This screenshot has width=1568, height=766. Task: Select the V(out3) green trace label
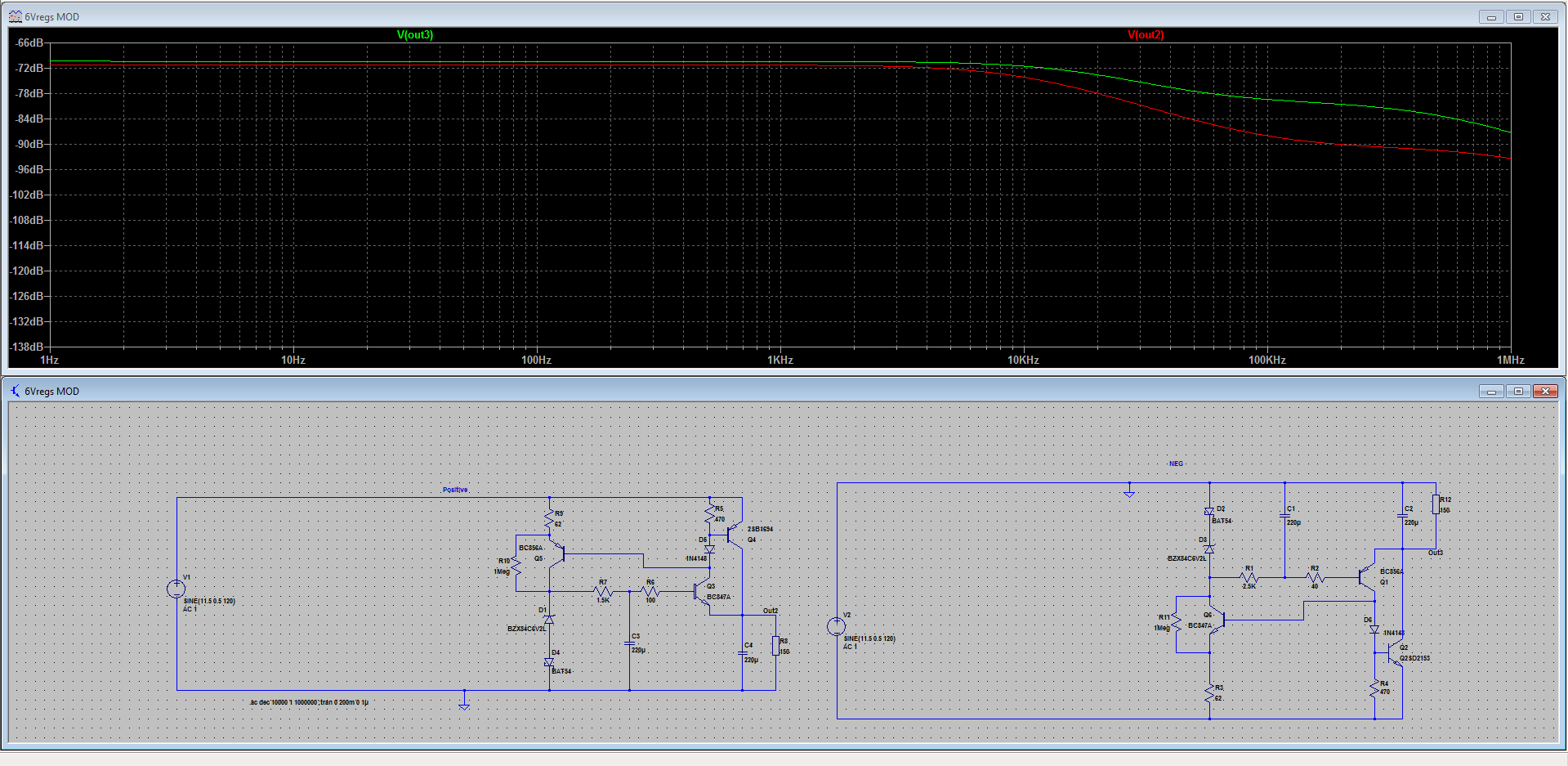point(415,35)
